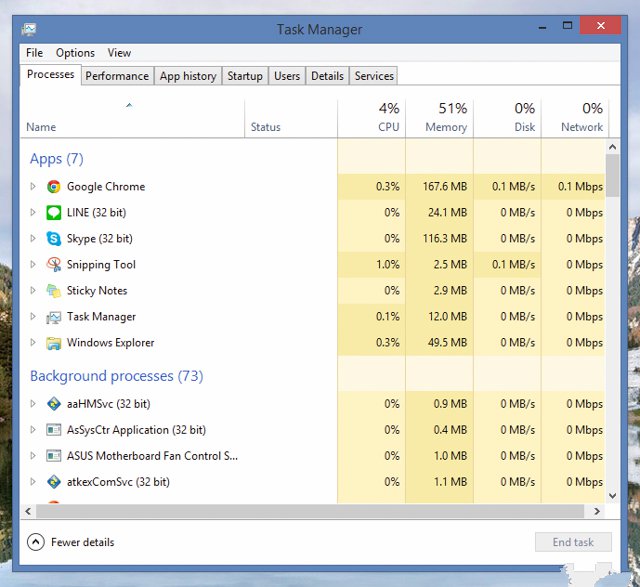640x587 pixels.
Task: Expand the Skype (32 bit) process group
Action: coord(33,238)
